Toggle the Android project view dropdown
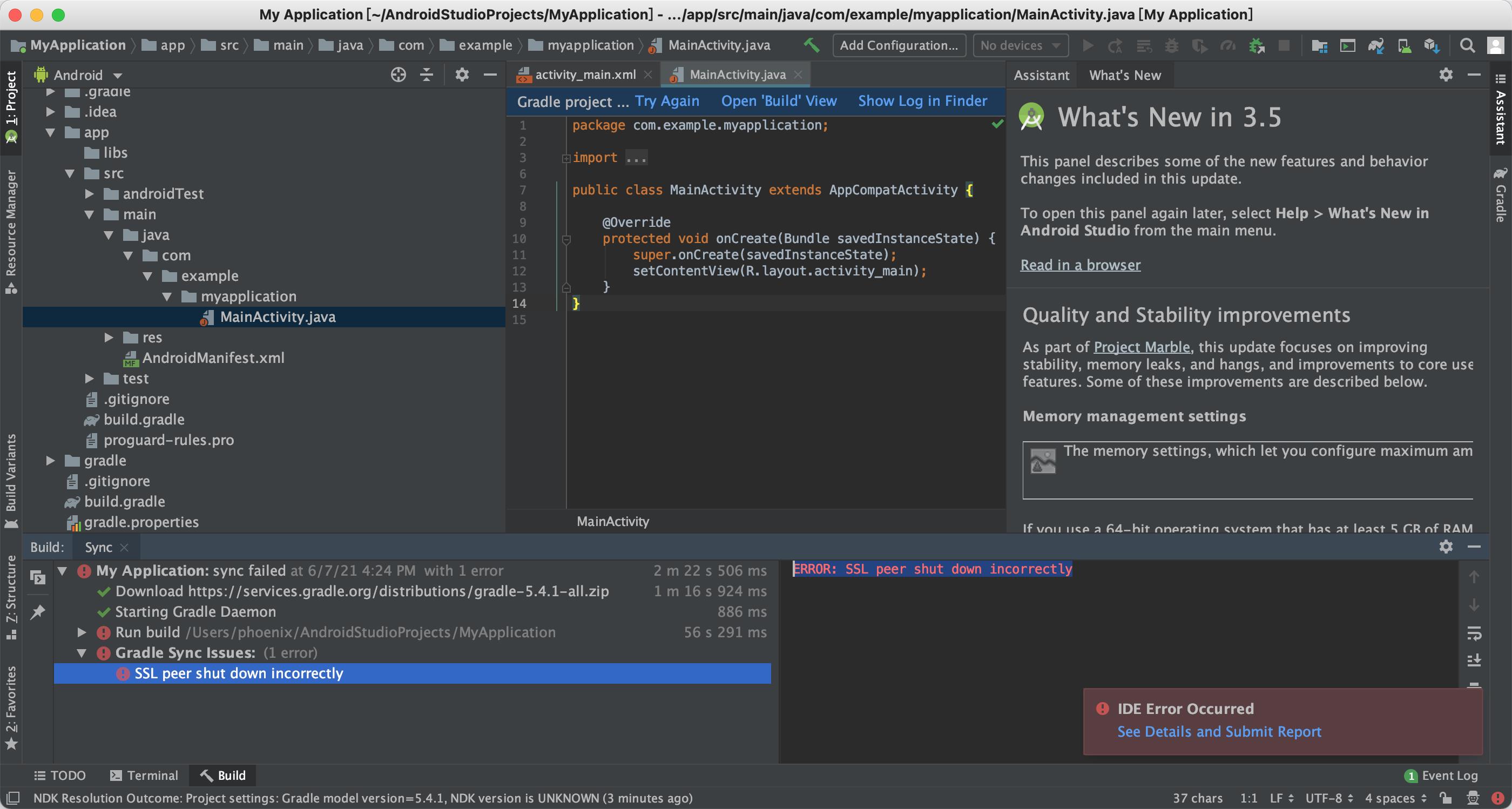 pos(80,75)
